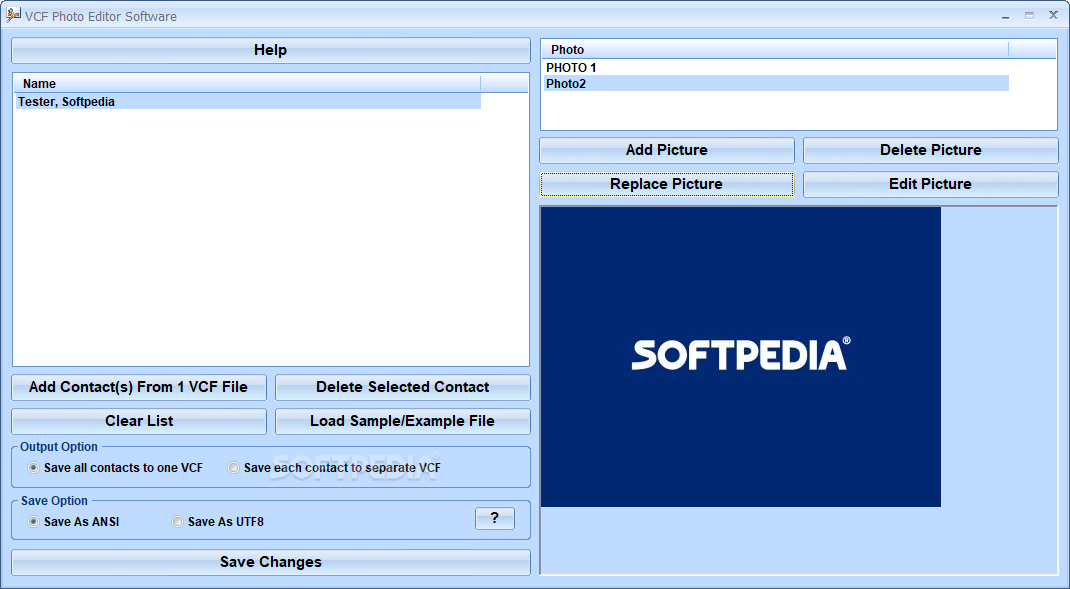
Task: Load Sample/Example File
Action: (403, 421)
